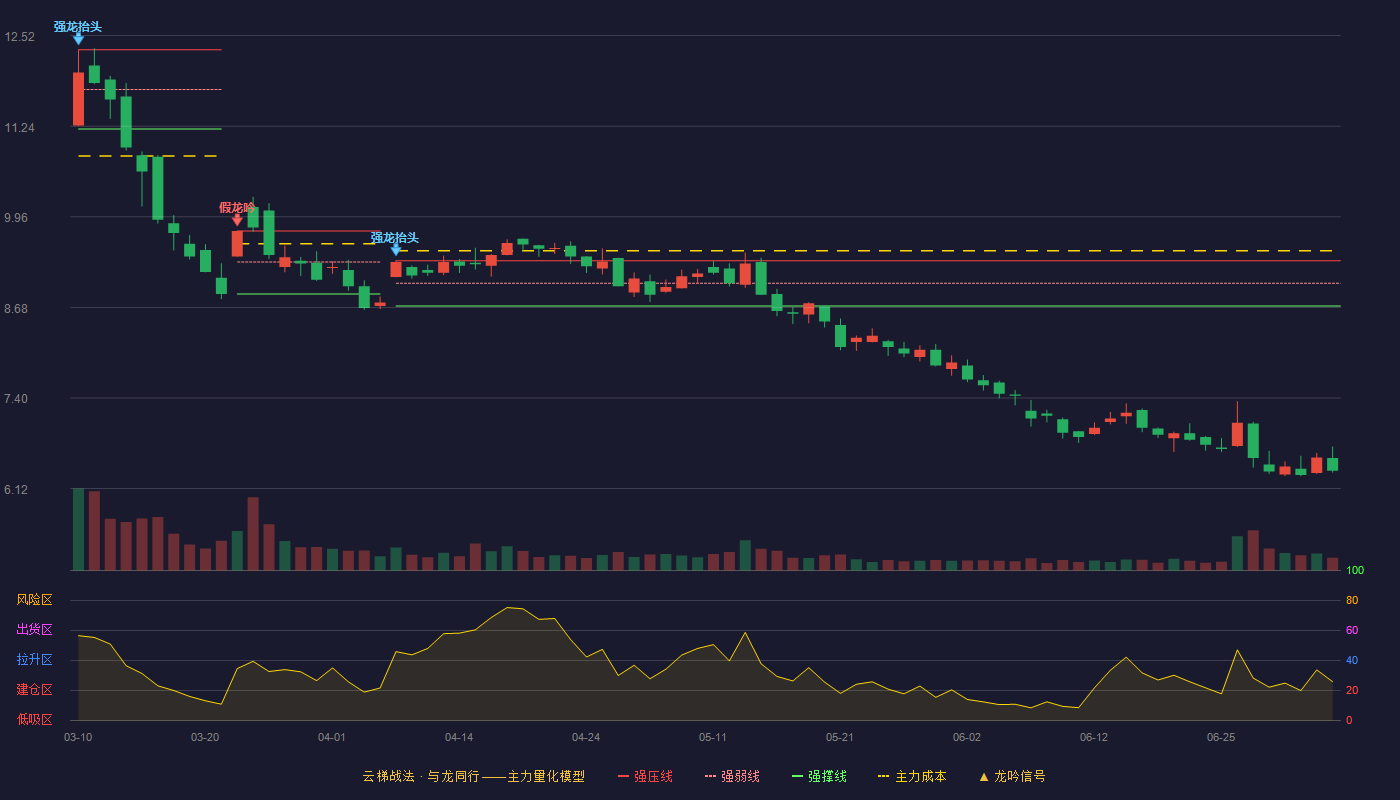Click the 03-20 date label
The height and width of the screenshot is (800, 1400).
point(205,737)
